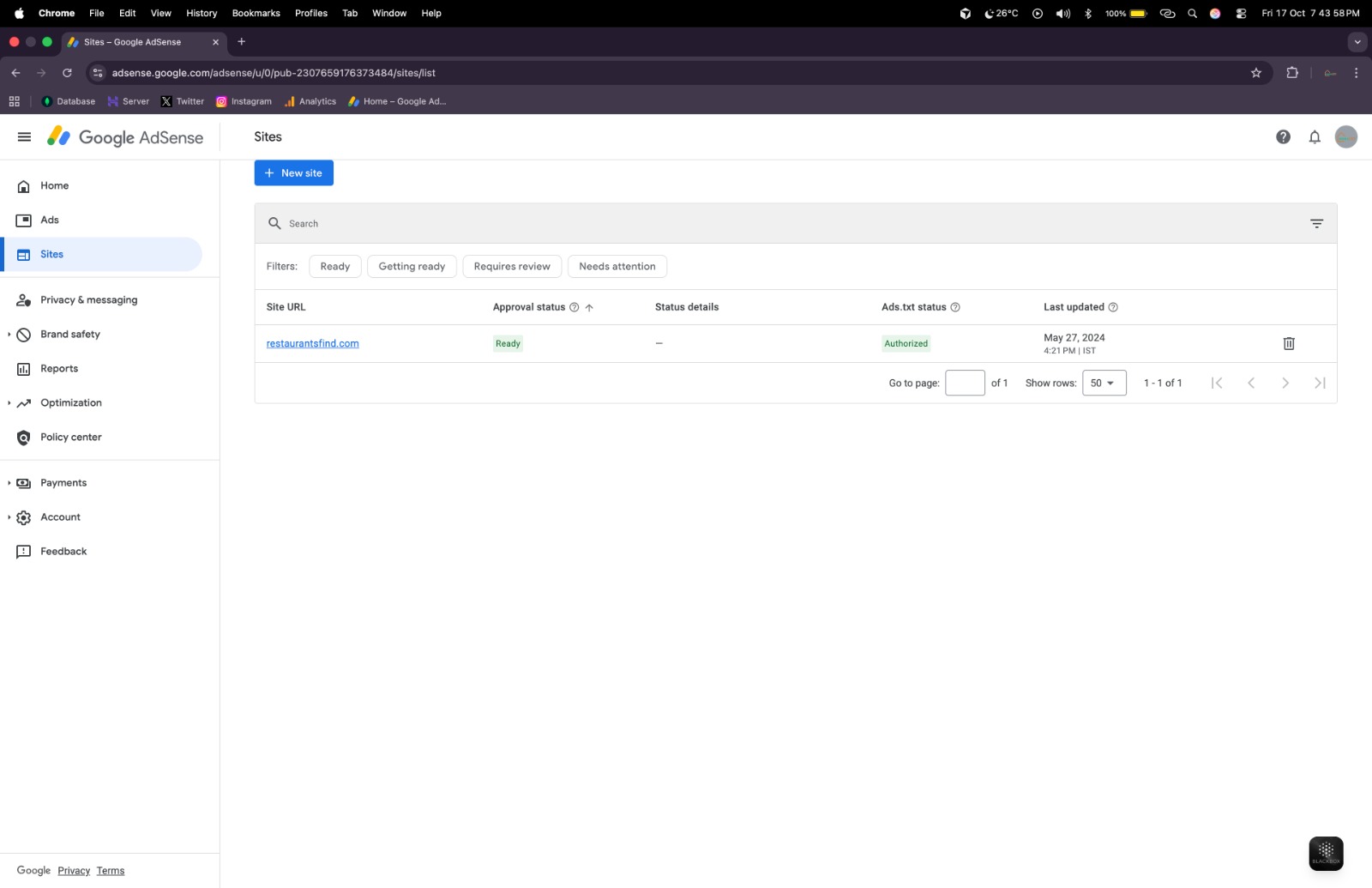Toggle the Ready filter chip
This screenshot has width=1372, height=888.
point(334,267)
